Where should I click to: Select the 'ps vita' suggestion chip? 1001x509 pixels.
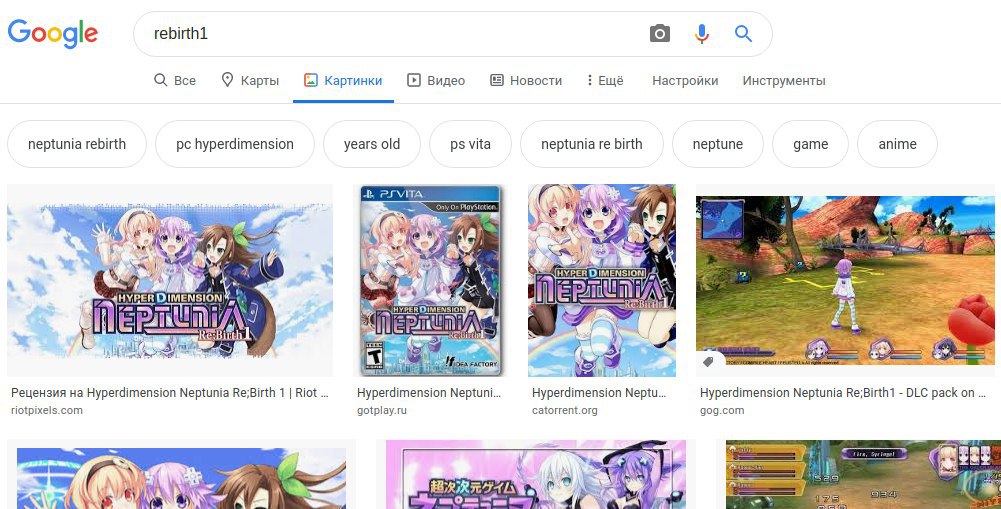click(x=470, y=144)
